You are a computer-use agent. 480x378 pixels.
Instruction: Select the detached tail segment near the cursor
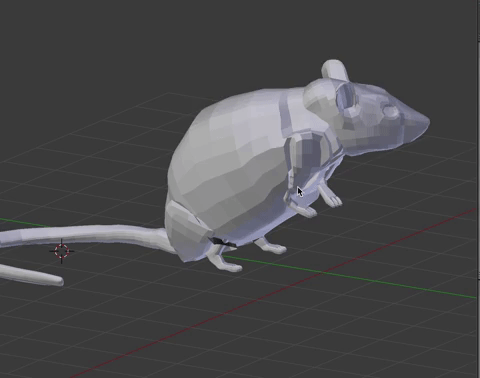32,275
